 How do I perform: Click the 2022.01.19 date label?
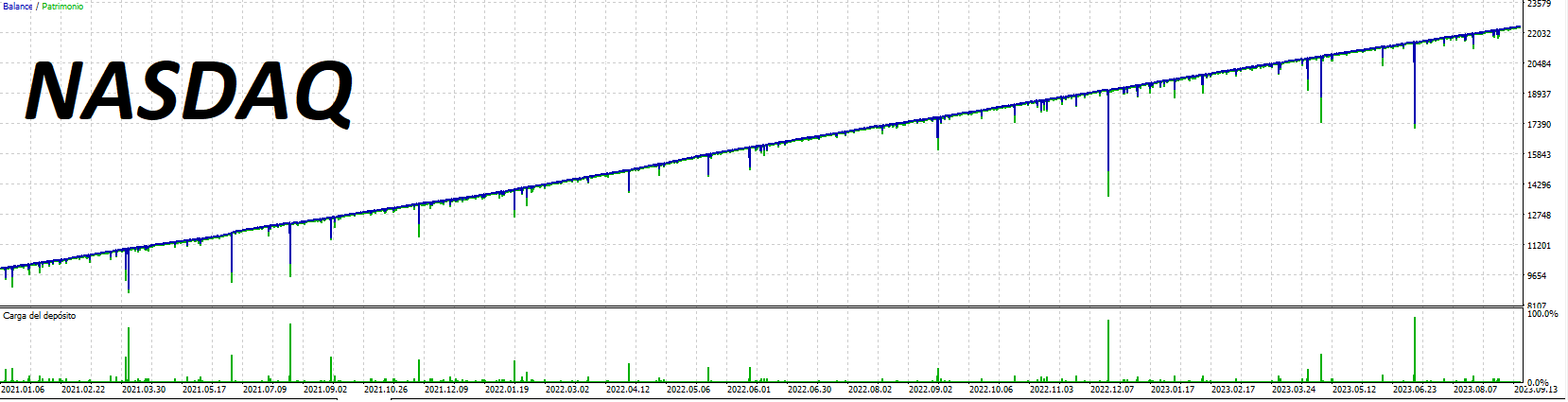pyautogui.click(x=507, y=389)
